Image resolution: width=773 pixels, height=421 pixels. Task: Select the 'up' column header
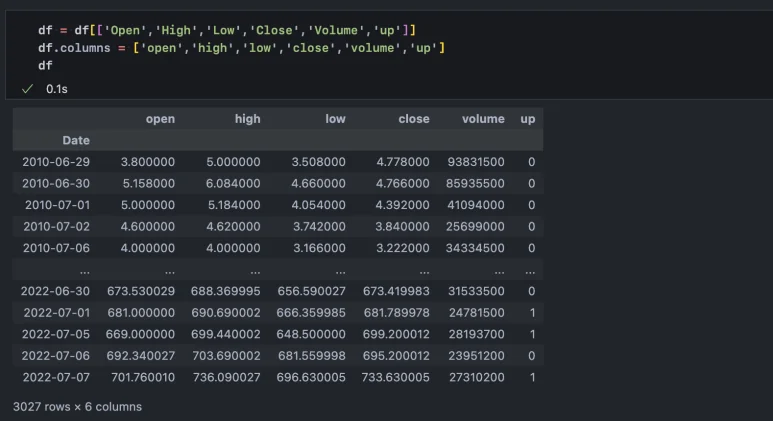tap(527, 119)
